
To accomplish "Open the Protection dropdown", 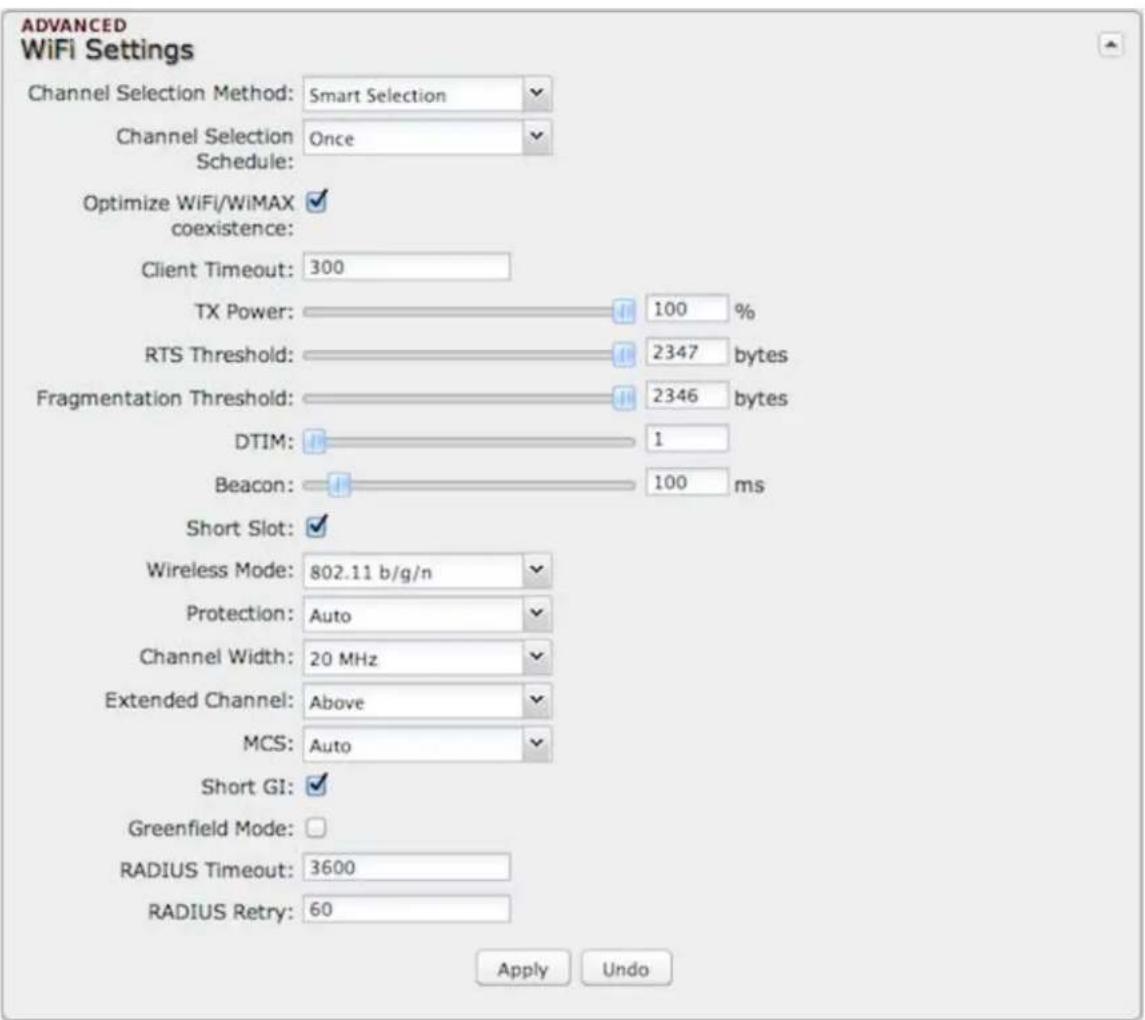I will [427, 614].
